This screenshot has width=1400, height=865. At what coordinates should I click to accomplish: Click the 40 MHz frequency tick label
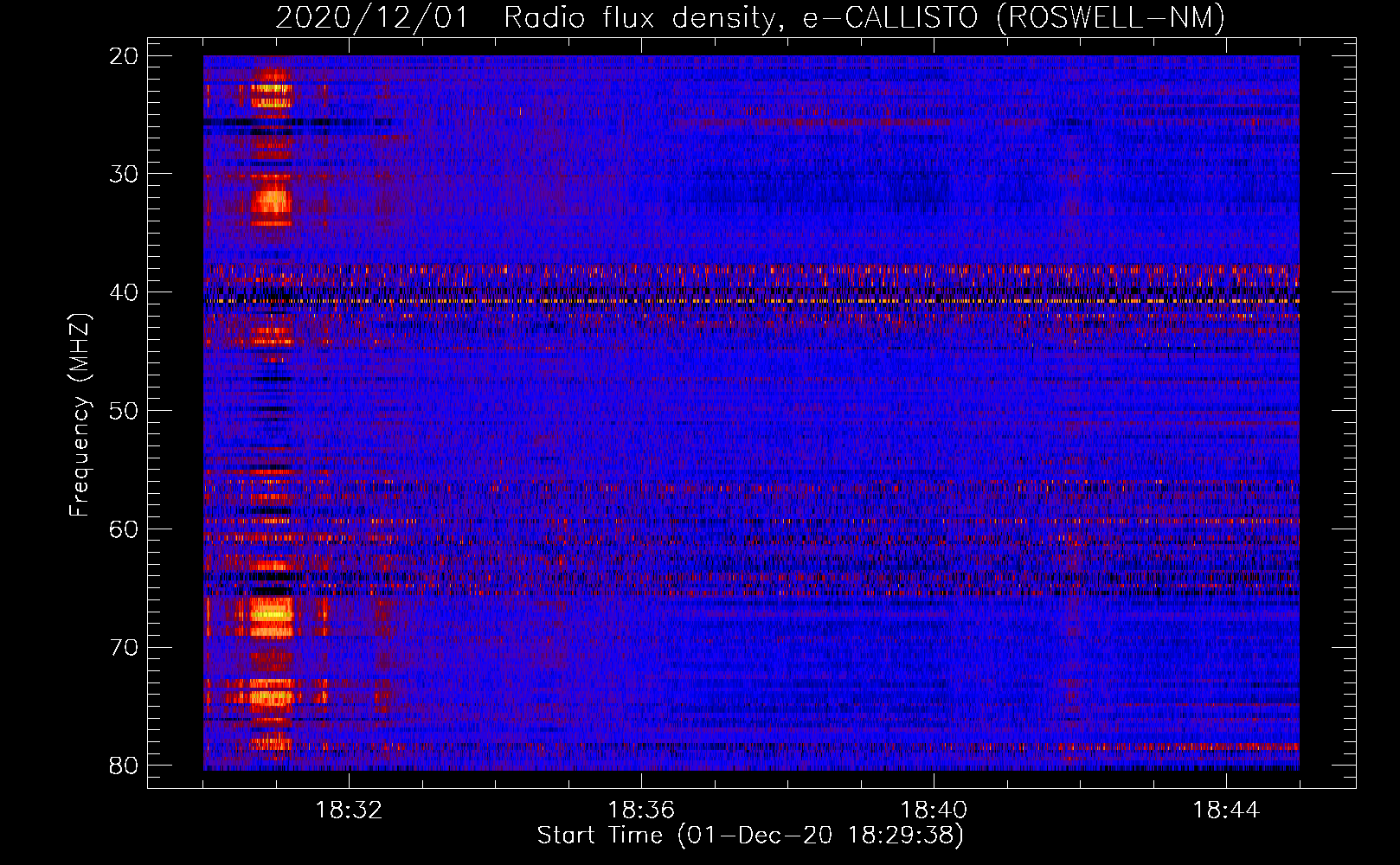click(x=125, y=292)
